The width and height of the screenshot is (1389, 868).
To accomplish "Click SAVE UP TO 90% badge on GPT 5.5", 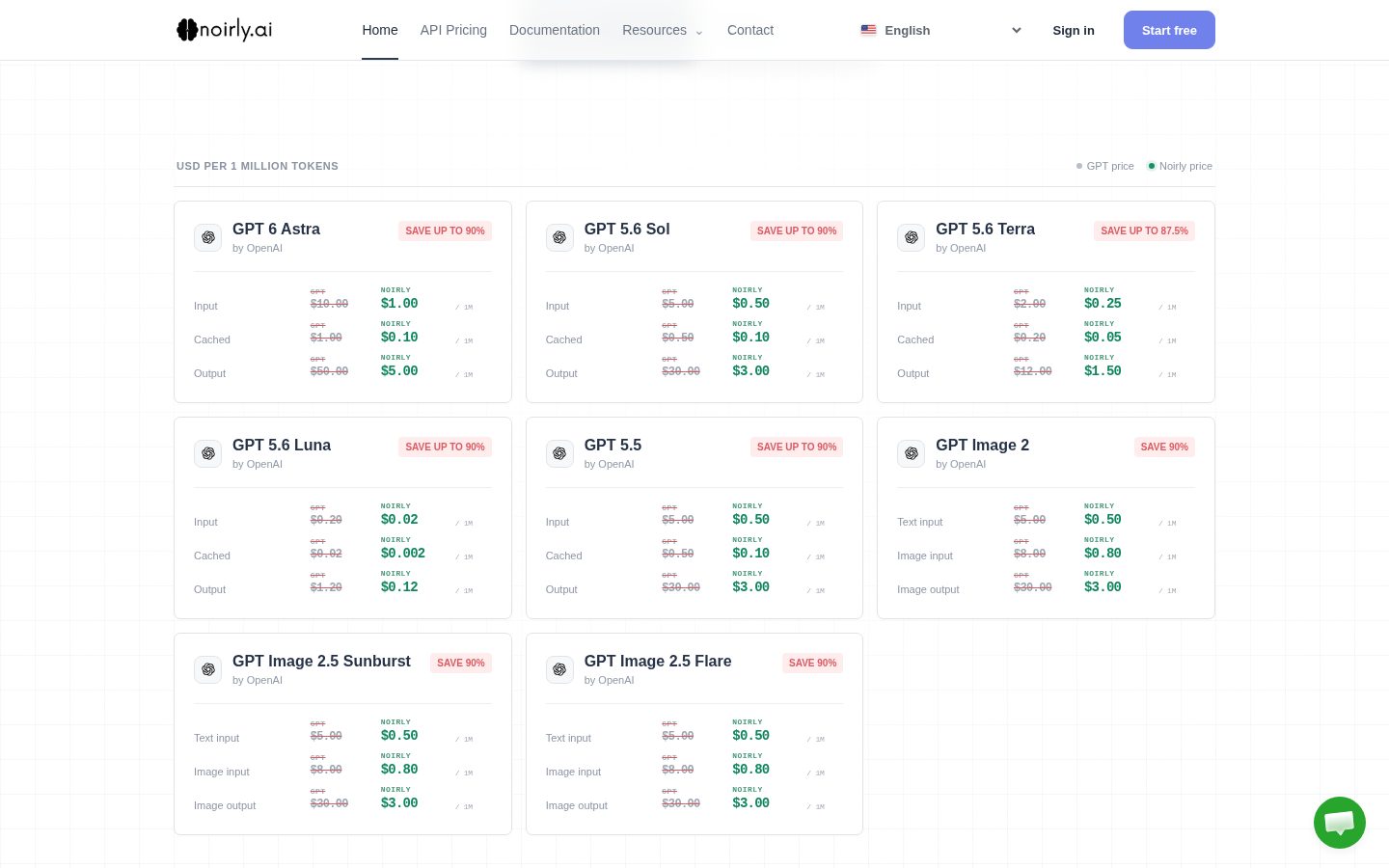I will (x=797, y=447).
